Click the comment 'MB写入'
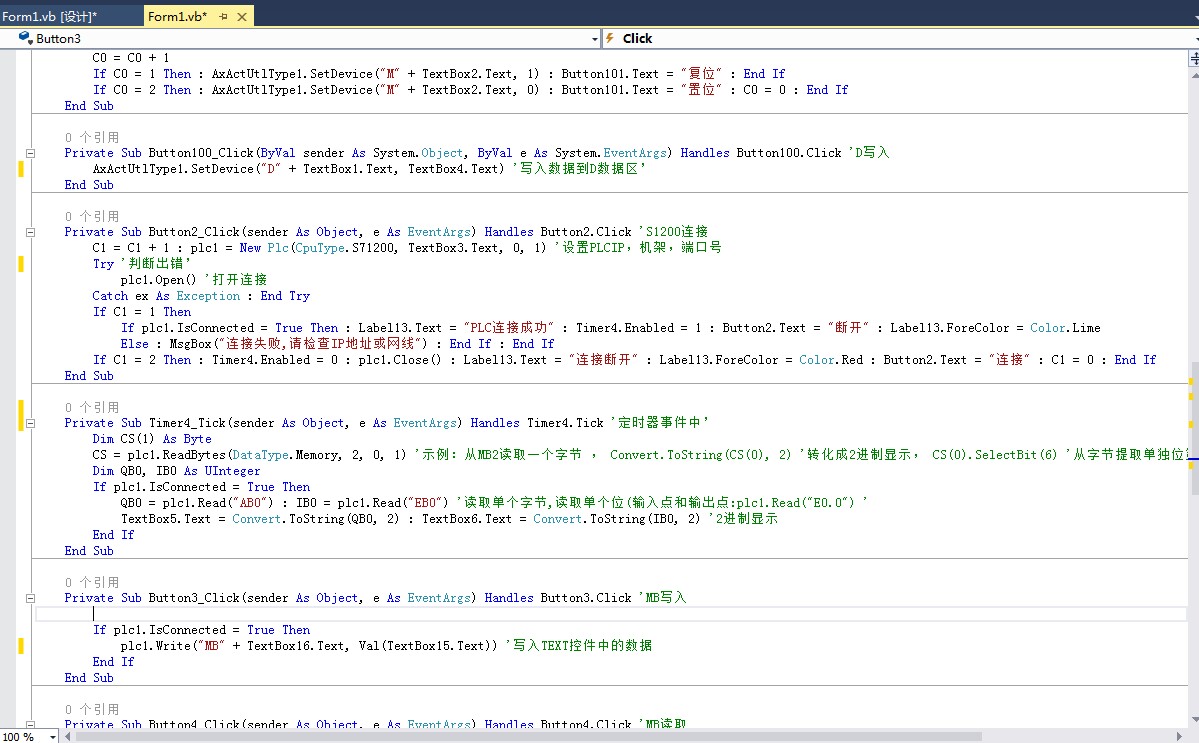Viewport: 1199px width, 743px height. point(663,598)
